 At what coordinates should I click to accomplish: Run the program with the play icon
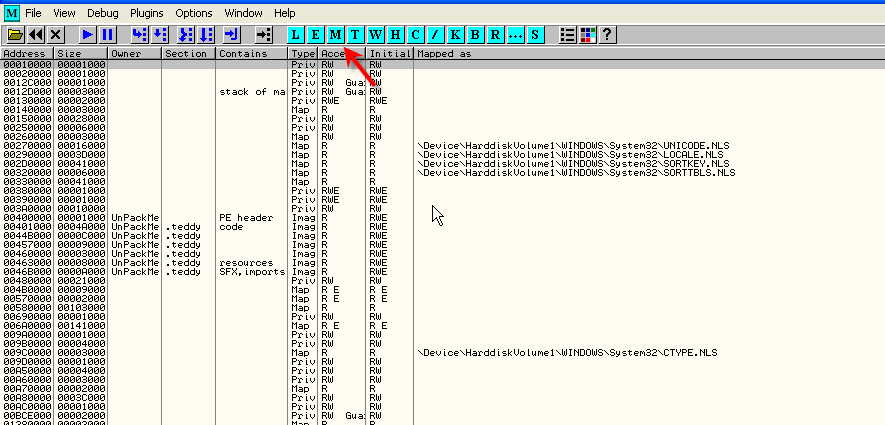pyautogui.click(x=88, y=34)
